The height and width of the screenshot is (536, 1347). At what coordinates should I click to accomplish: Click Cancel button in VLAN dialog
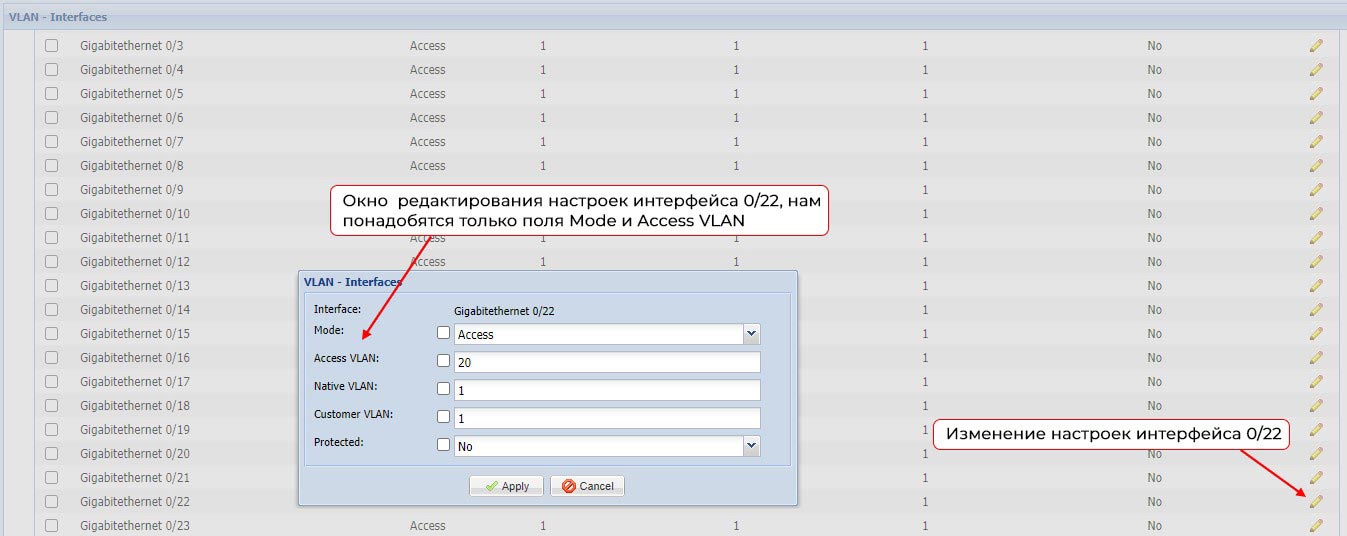coord(588,486)
